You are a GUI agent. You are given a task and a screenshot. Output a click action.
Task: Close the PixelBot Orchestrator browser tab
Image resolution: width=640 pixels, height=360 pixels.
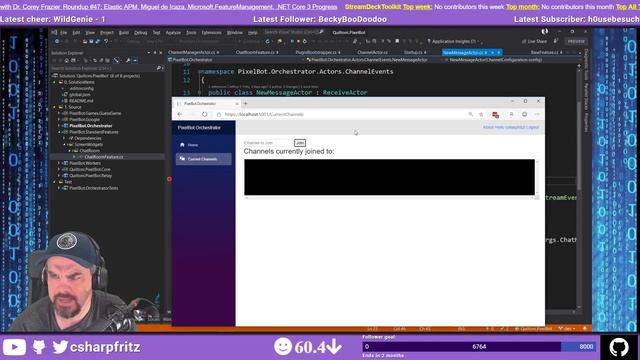[x=237, y=104]
